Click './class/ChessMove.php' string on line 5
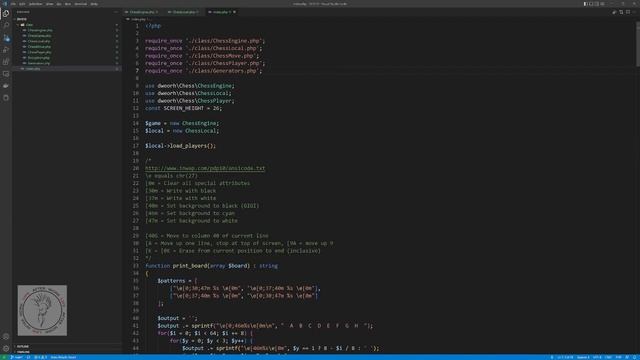This screenshot has width=640, height=360. point(221,56)
